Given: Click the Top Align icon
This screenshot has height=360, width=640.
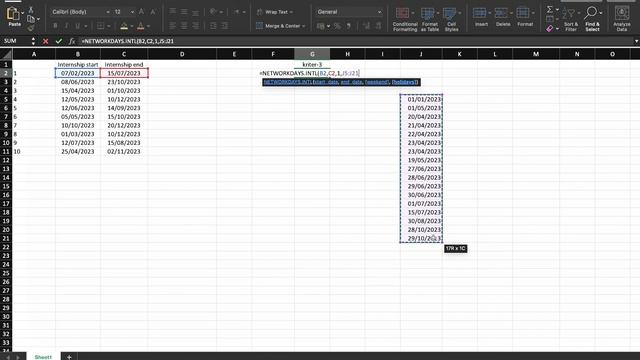Looking at the screenshot, I should [x=173, y=12].
